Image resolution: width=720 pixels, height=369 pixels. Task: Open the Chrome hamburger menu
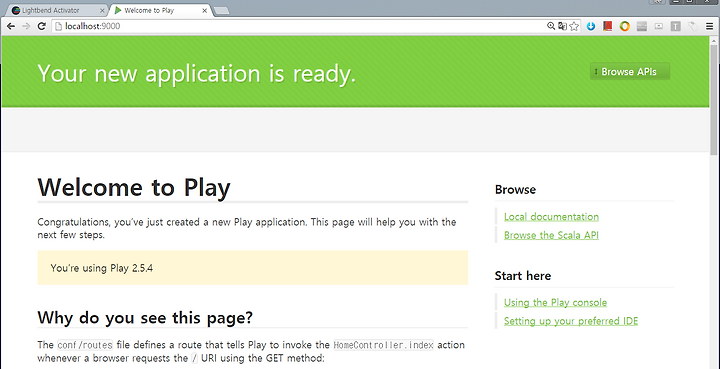point(709,27)
